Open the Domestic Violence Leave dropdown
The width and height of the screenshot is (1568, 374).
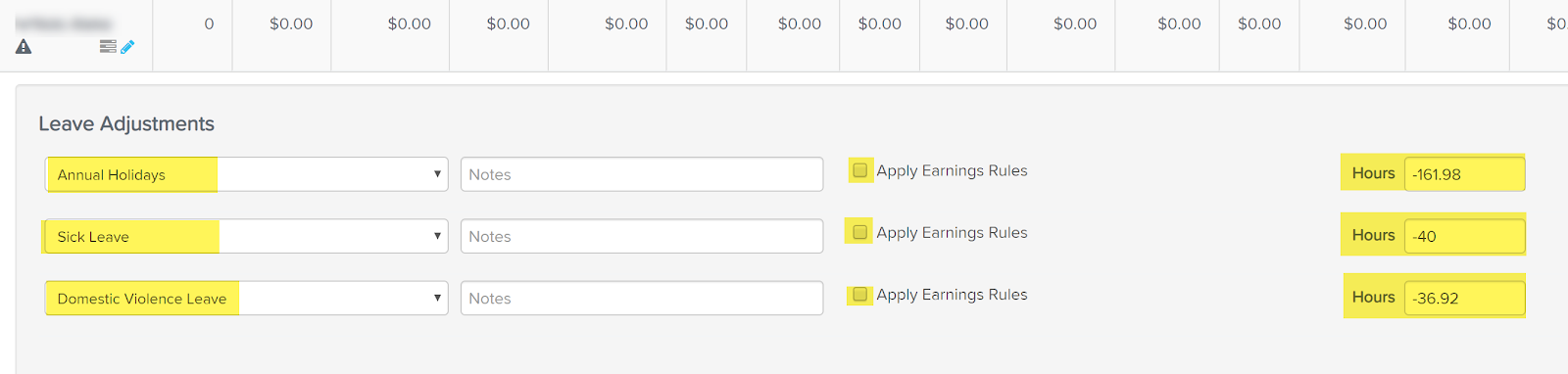(247, 299)
